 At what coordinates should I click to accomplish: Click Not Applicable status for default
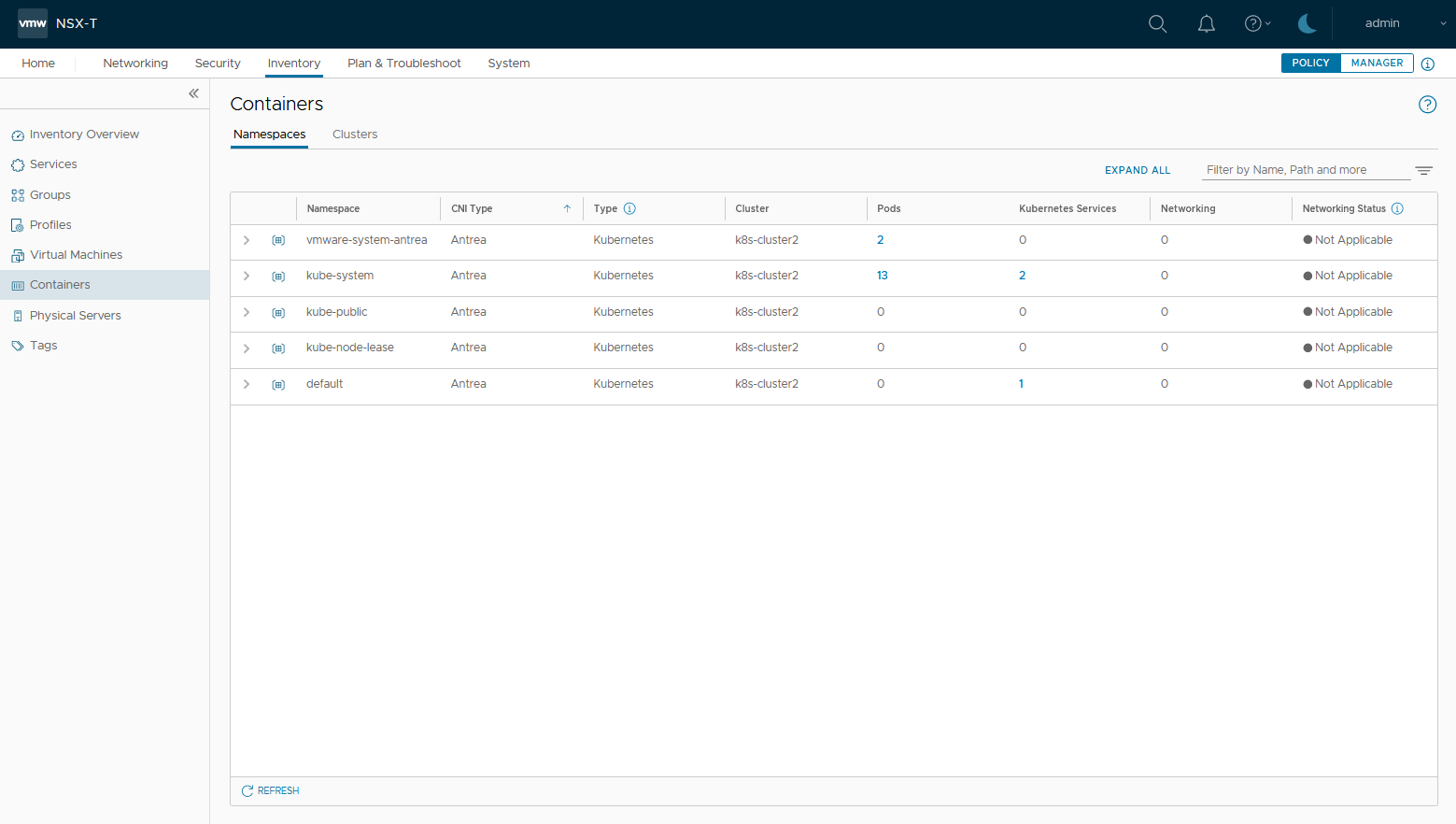click(x=1348, y=384)
